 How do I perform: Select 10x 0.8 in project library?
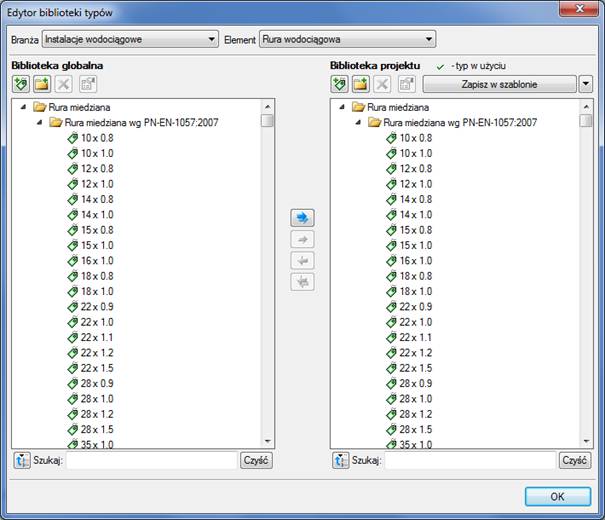click(x=416, y=138)
